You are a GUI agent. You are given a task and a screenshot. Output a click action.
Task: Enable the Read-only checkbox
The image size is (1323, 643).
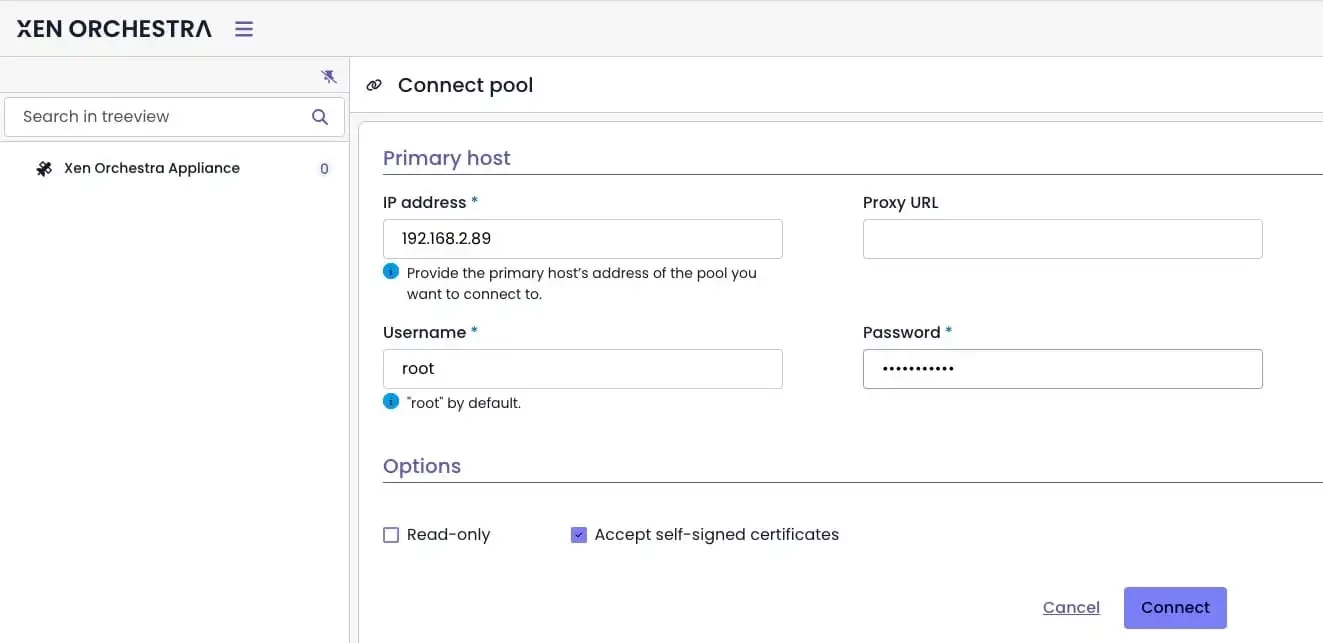point(391,535)
